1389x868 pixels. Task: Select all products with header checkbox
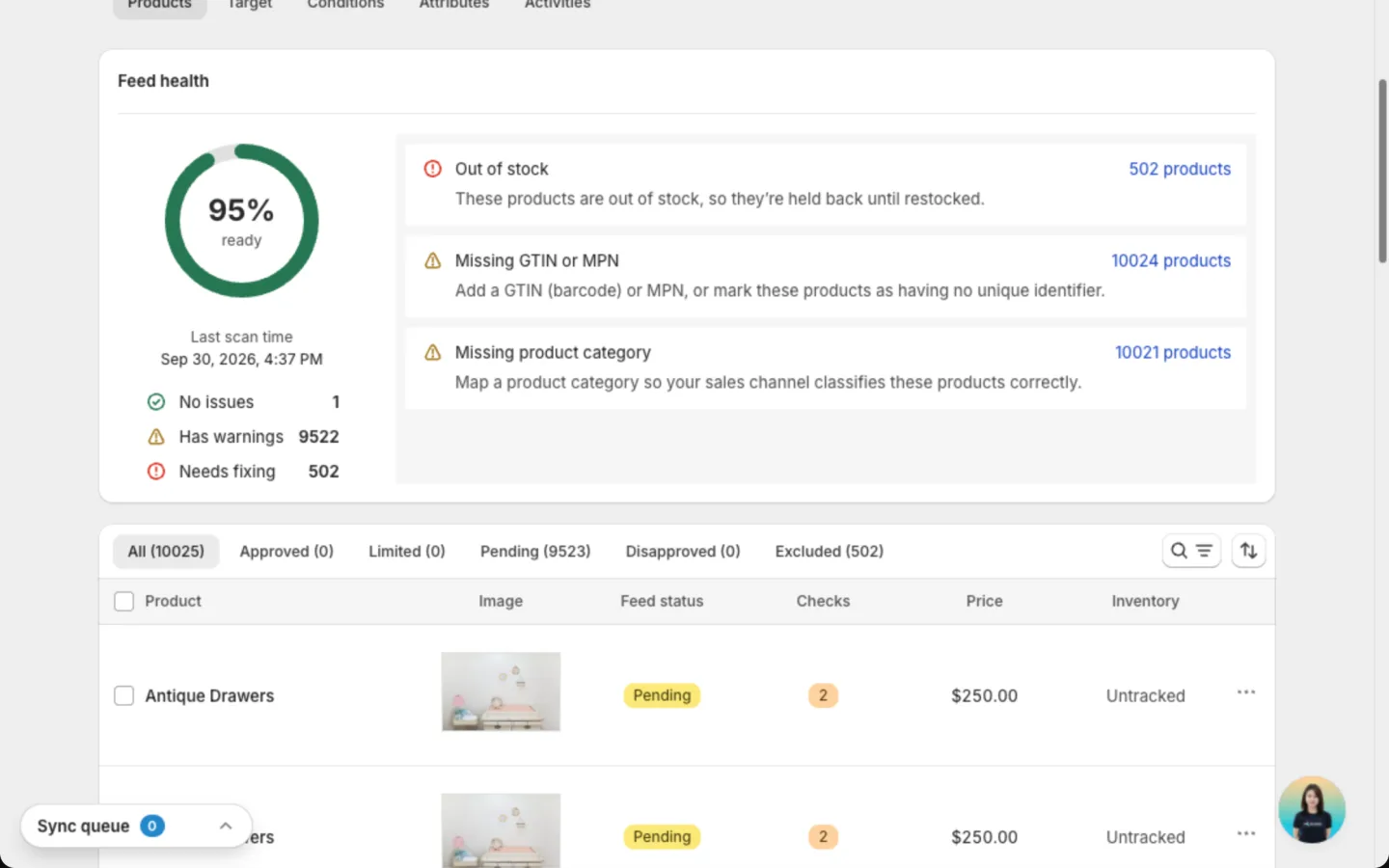pyautogui.click(x=124, y=602)
